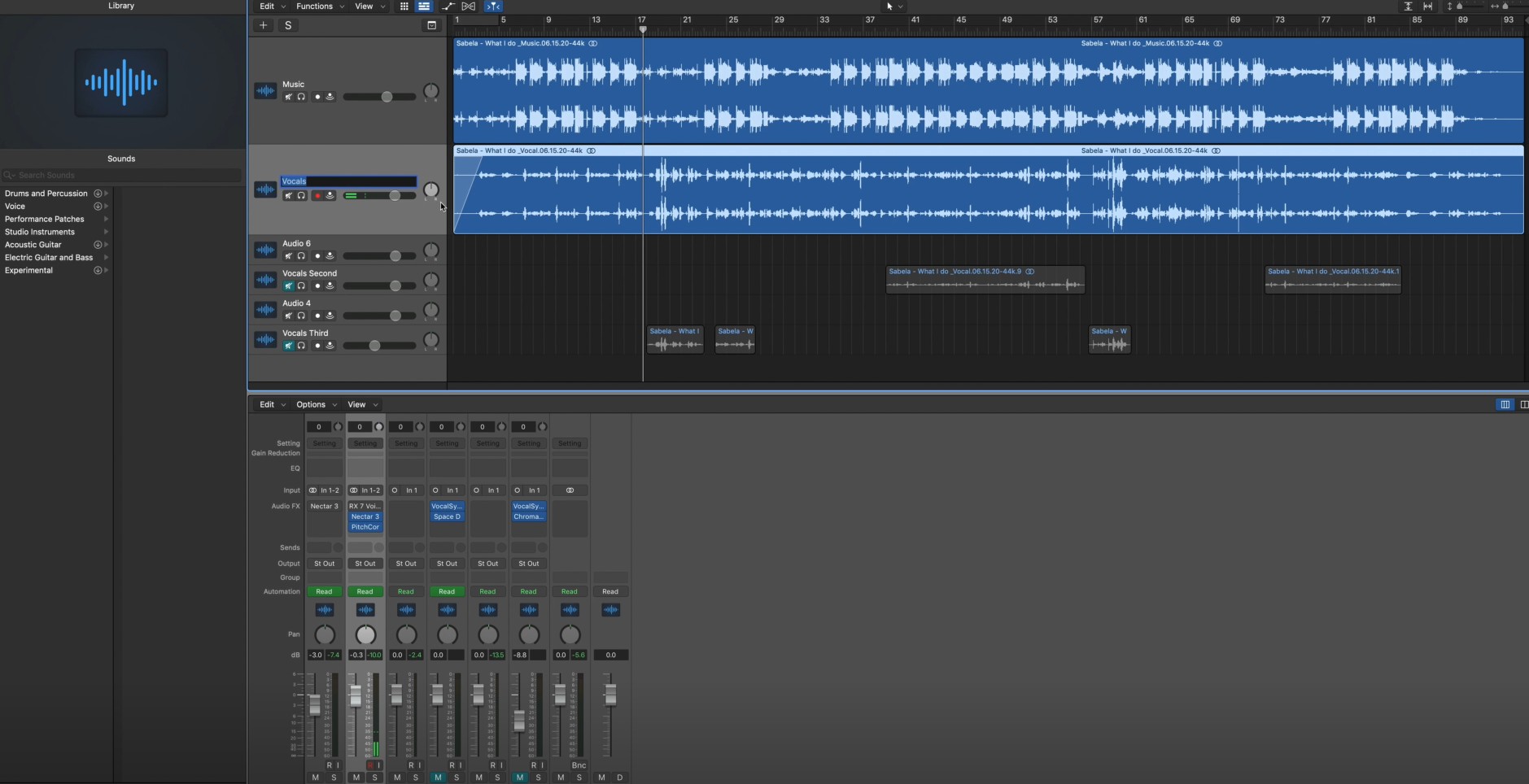The width and height of the screenshot is (1529, 784).
Task: Disable record on the Vocals track
Action: 317,195
